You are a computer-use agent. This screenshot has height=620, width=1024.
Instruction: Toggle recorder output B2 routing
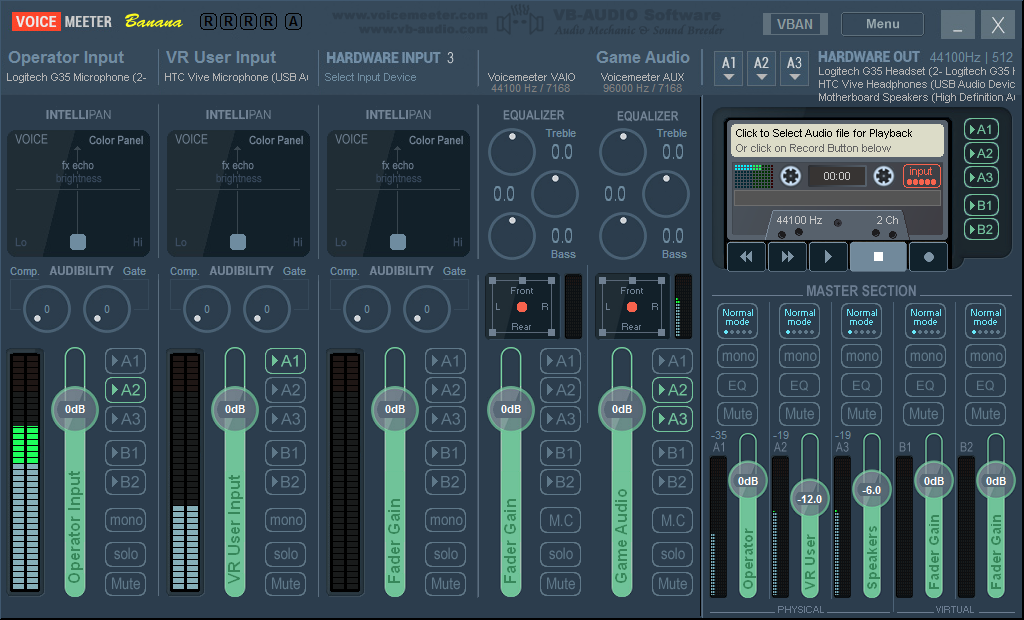(x=981, y=229)
